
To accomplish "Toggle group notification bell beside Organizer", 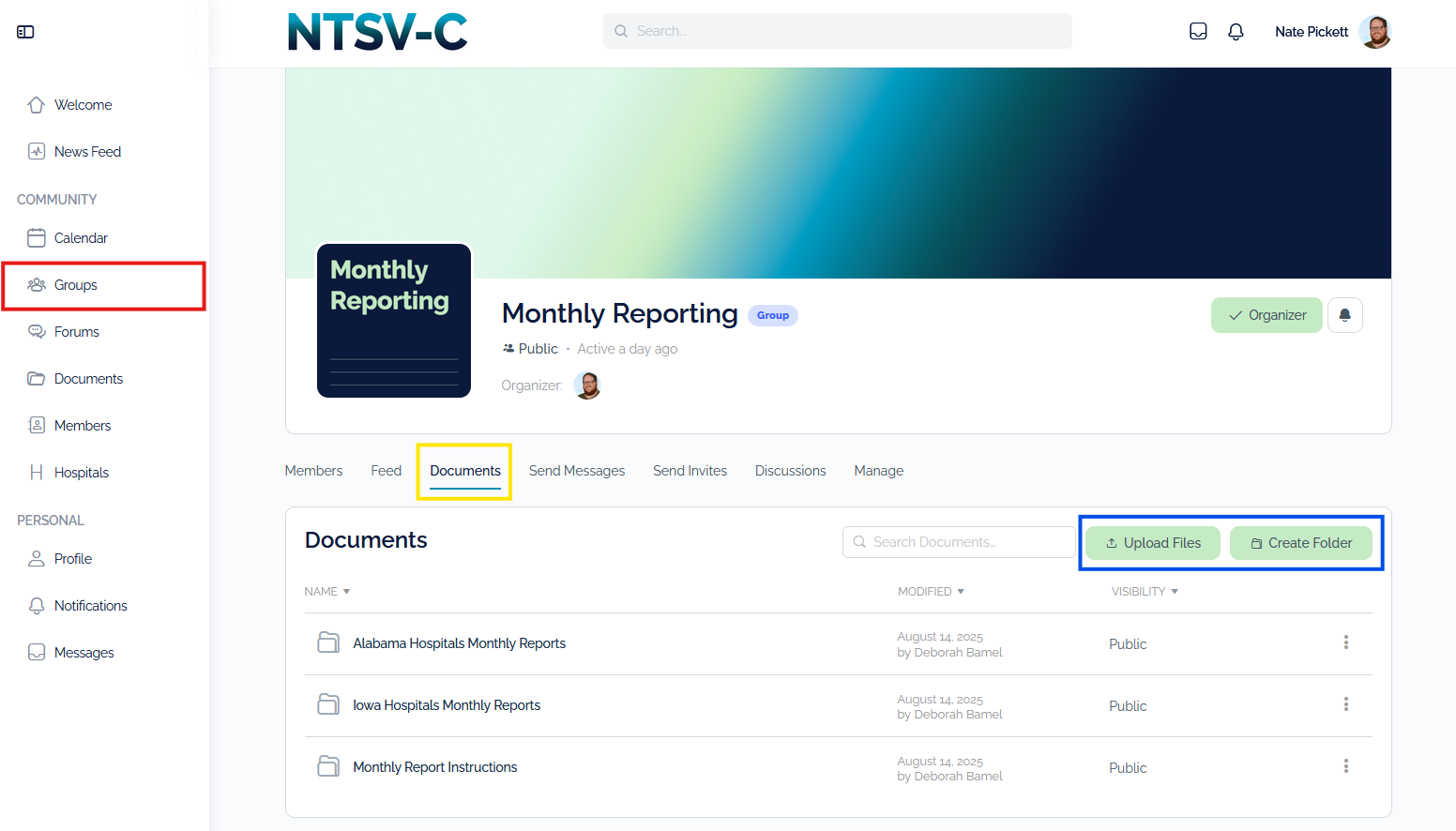I will (x=1344, y=315).
